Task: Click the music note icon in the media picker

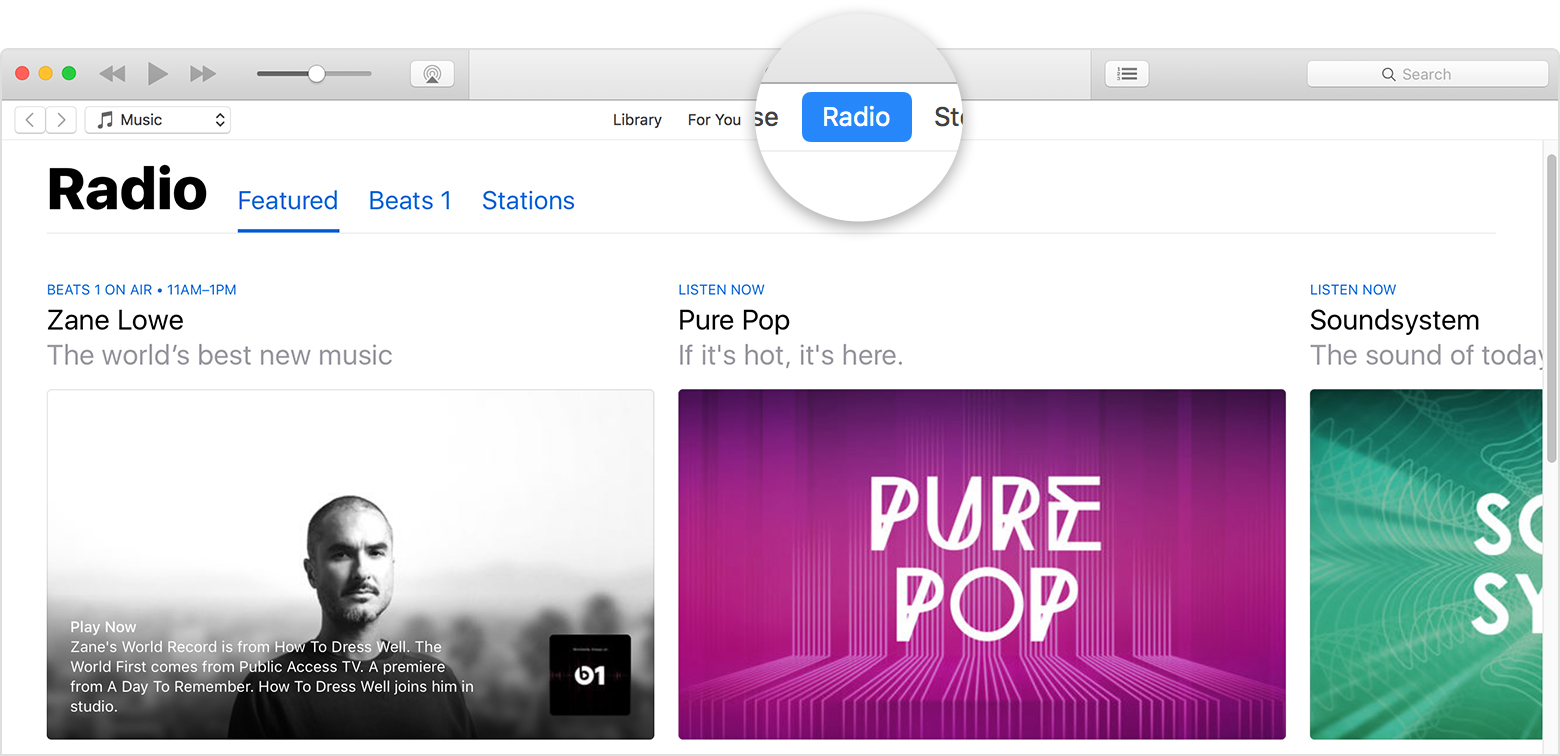Action: [x=105, y=119]
